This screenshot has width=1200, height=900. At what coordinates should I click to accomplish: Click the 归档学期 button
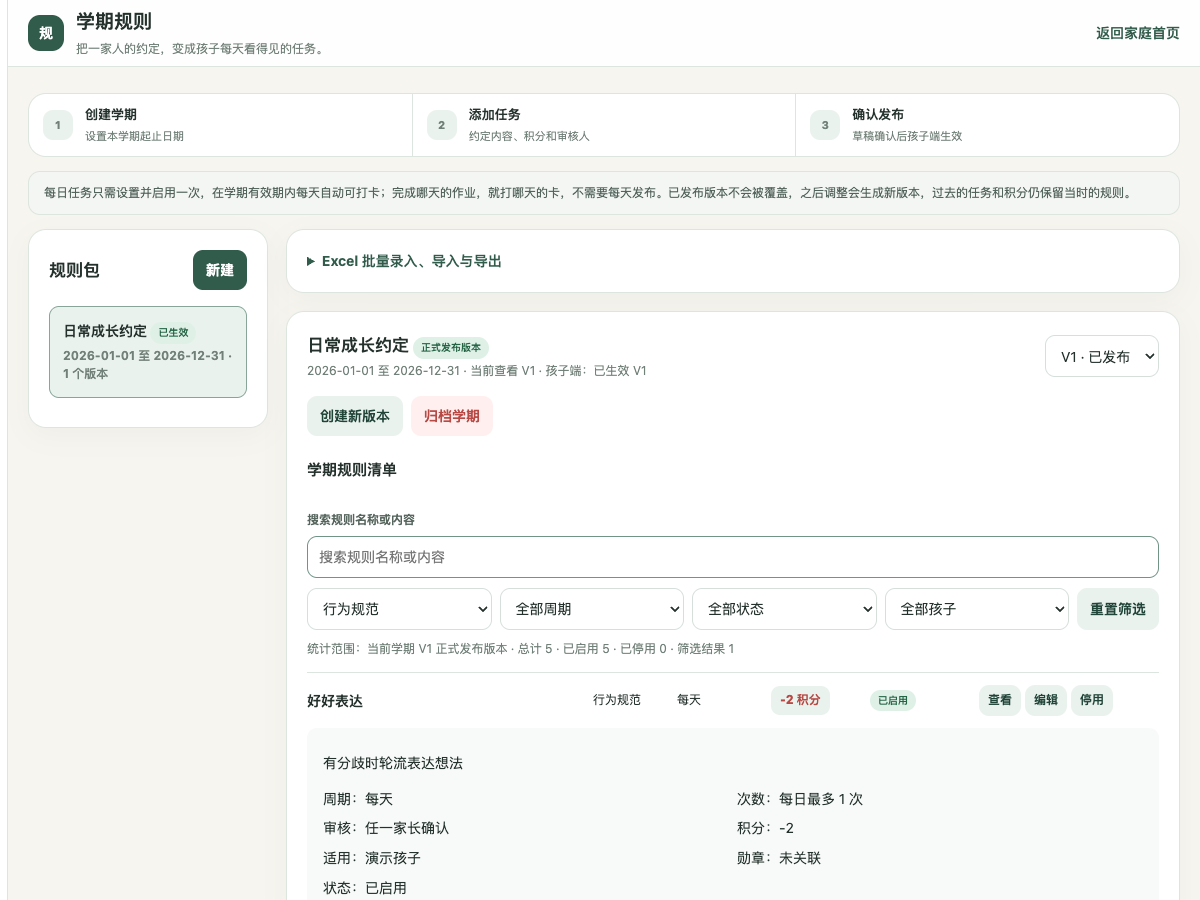pyautogui.click(x=452, y=416)
